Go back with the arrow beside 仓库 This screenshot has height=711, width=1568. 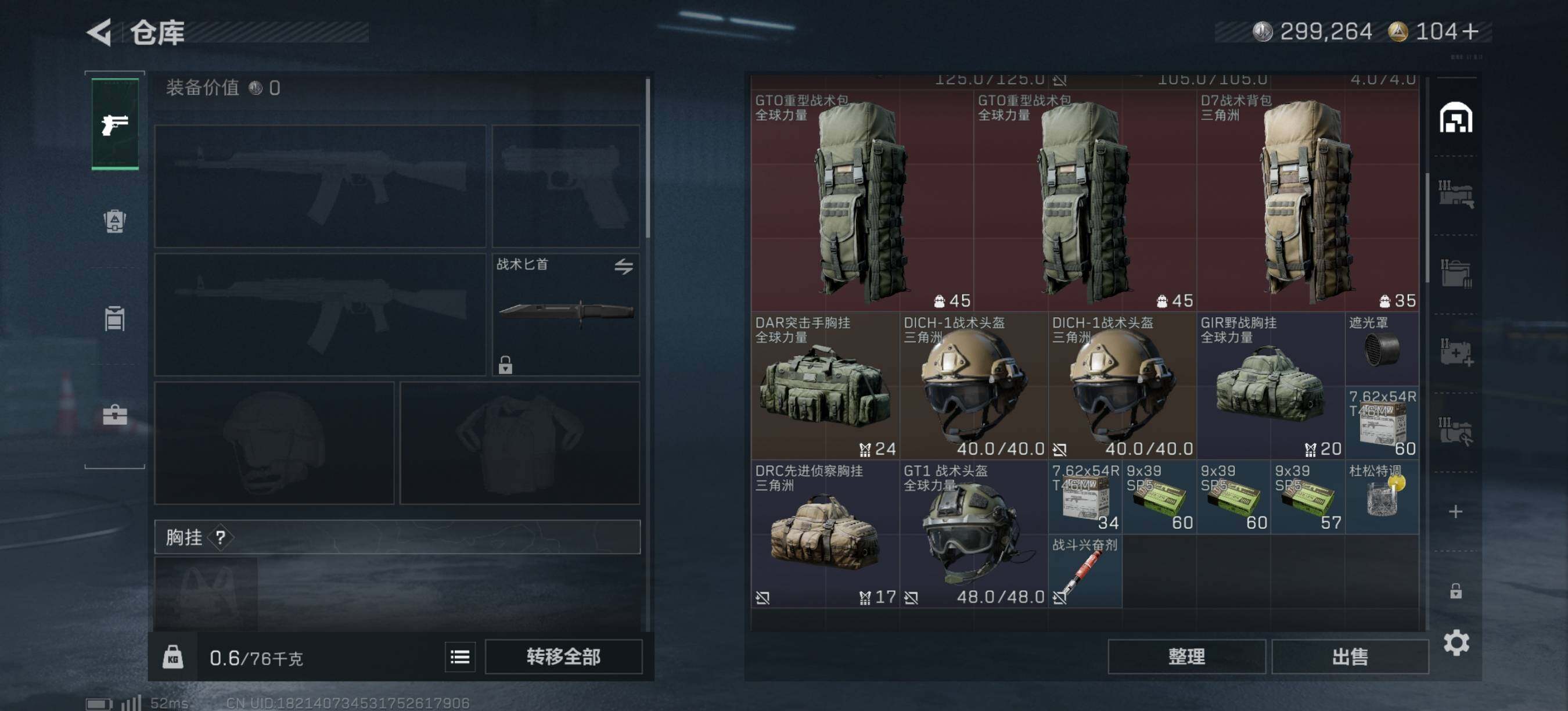click(x=99, y=31)
